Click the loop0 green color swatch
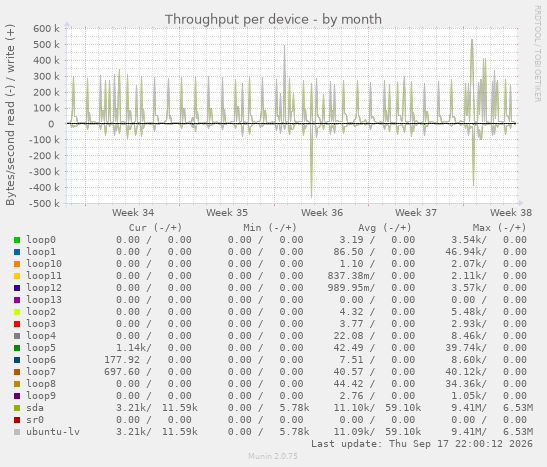Screen dimensions: 547x467 click(17, 240)
